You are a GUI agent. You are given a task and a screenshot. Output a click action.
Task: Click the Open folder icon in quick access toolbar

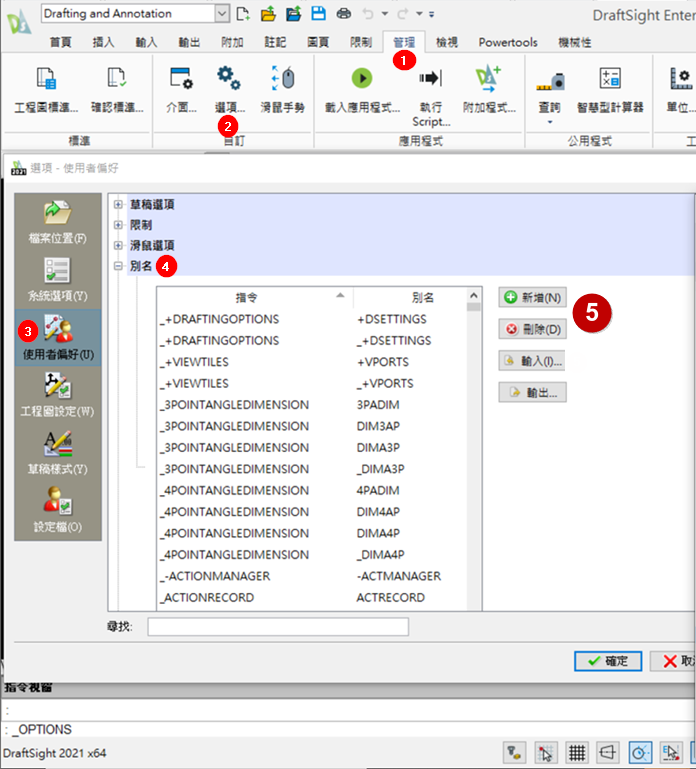tap(268, 14)
